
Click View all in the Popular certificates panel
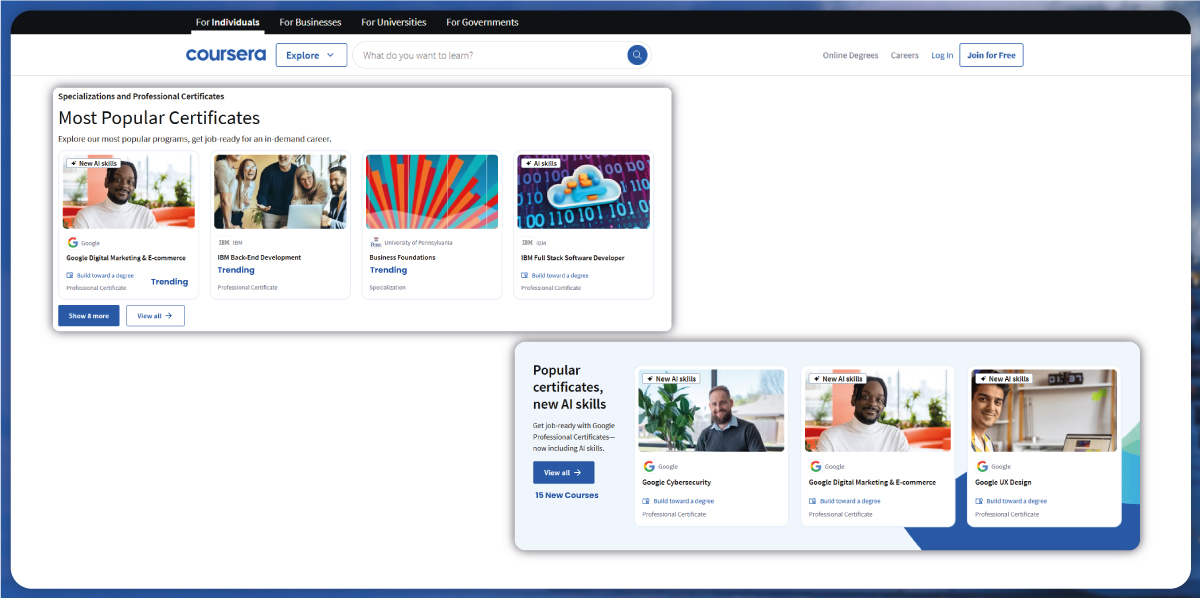pyautogui.click(x=563, y=472)
